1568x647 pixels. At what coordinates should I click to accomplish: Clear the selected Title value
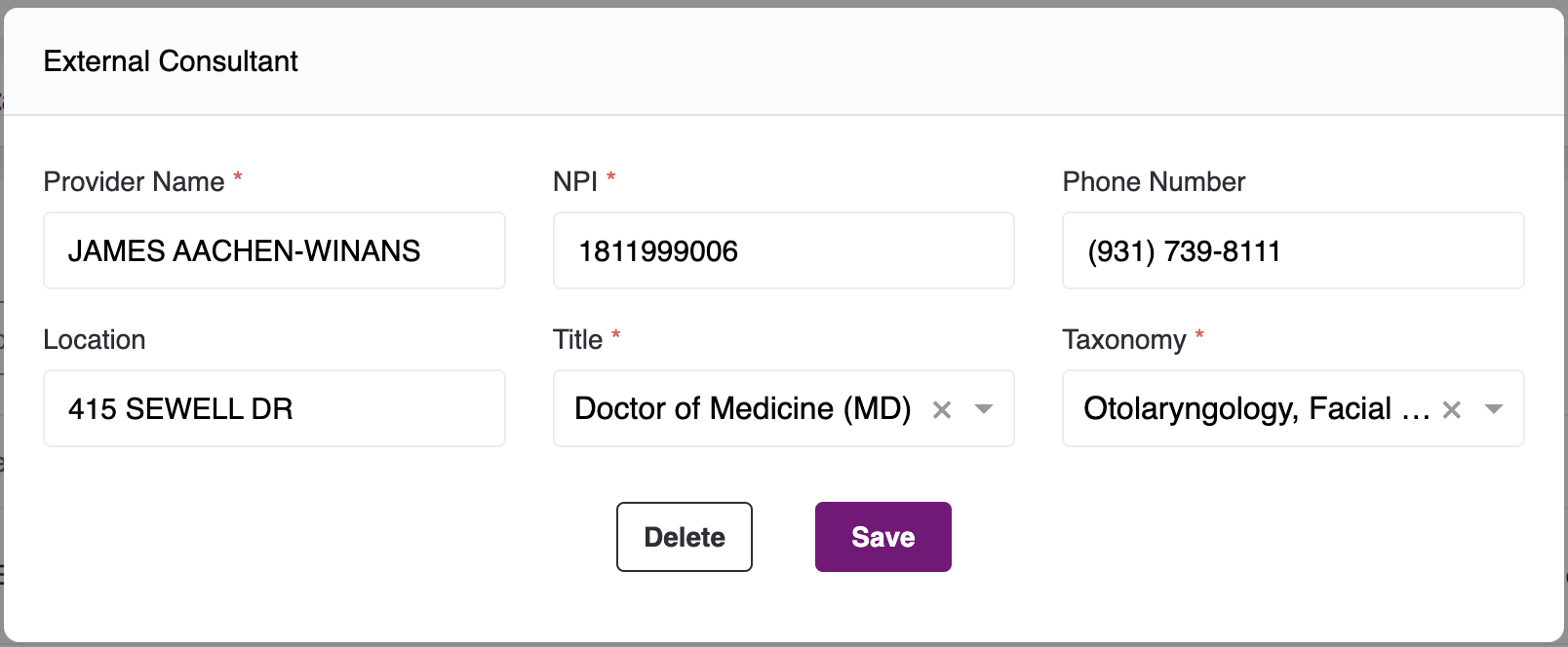tap(941, 410)
